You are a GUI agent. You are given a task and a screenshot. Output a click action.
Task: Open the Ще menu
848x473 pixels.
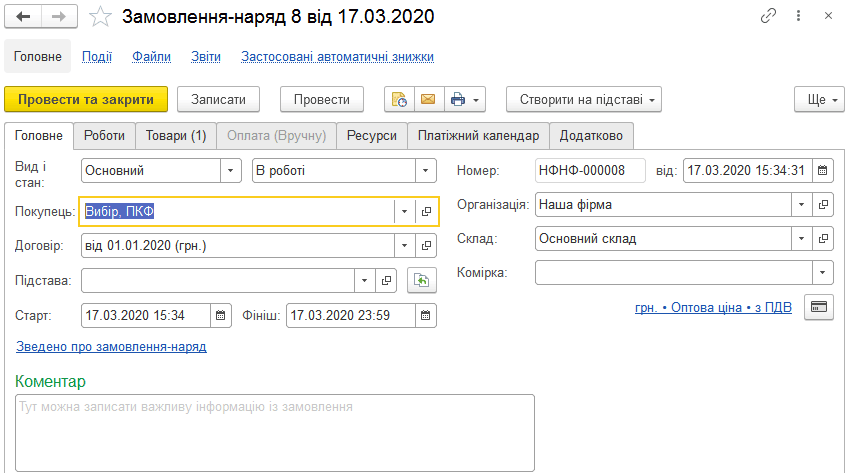(x=819, y=99)
